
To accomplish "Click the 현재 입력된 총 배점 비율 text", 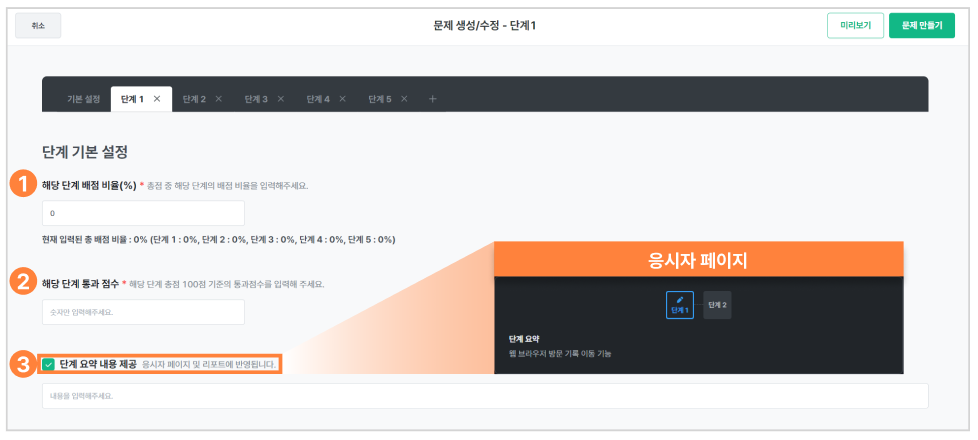I will coord(219,240).
